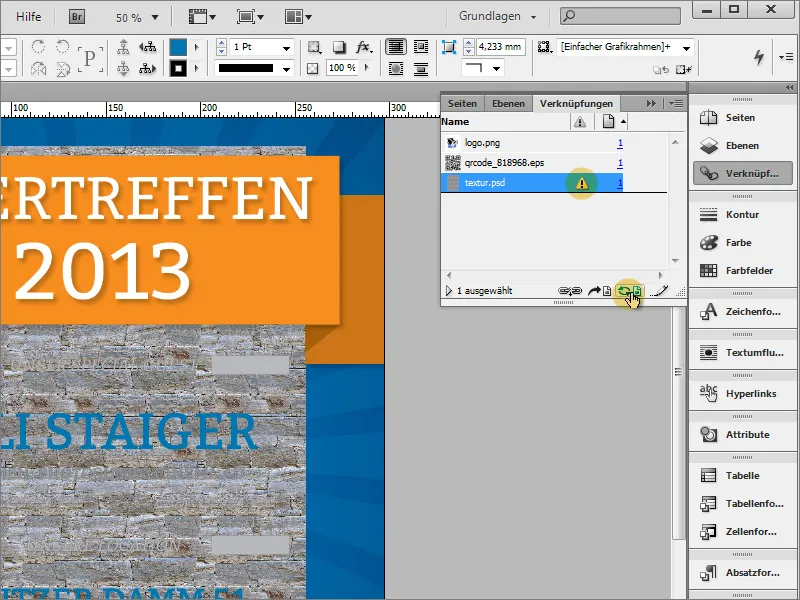
Task: Switch to the Ebenen tab
Action: tap(508, 104)
